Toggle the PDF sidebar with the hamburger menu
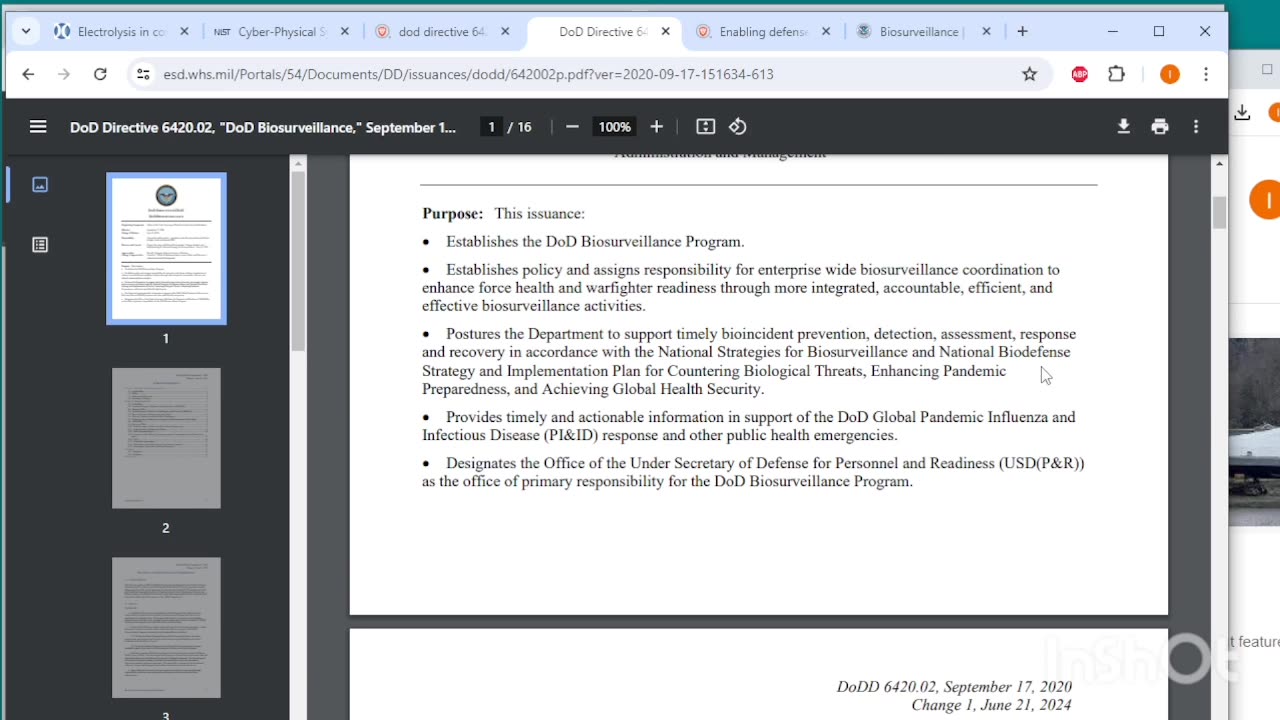This screenshot has width=1280, height=720. (x=38, y=127)
